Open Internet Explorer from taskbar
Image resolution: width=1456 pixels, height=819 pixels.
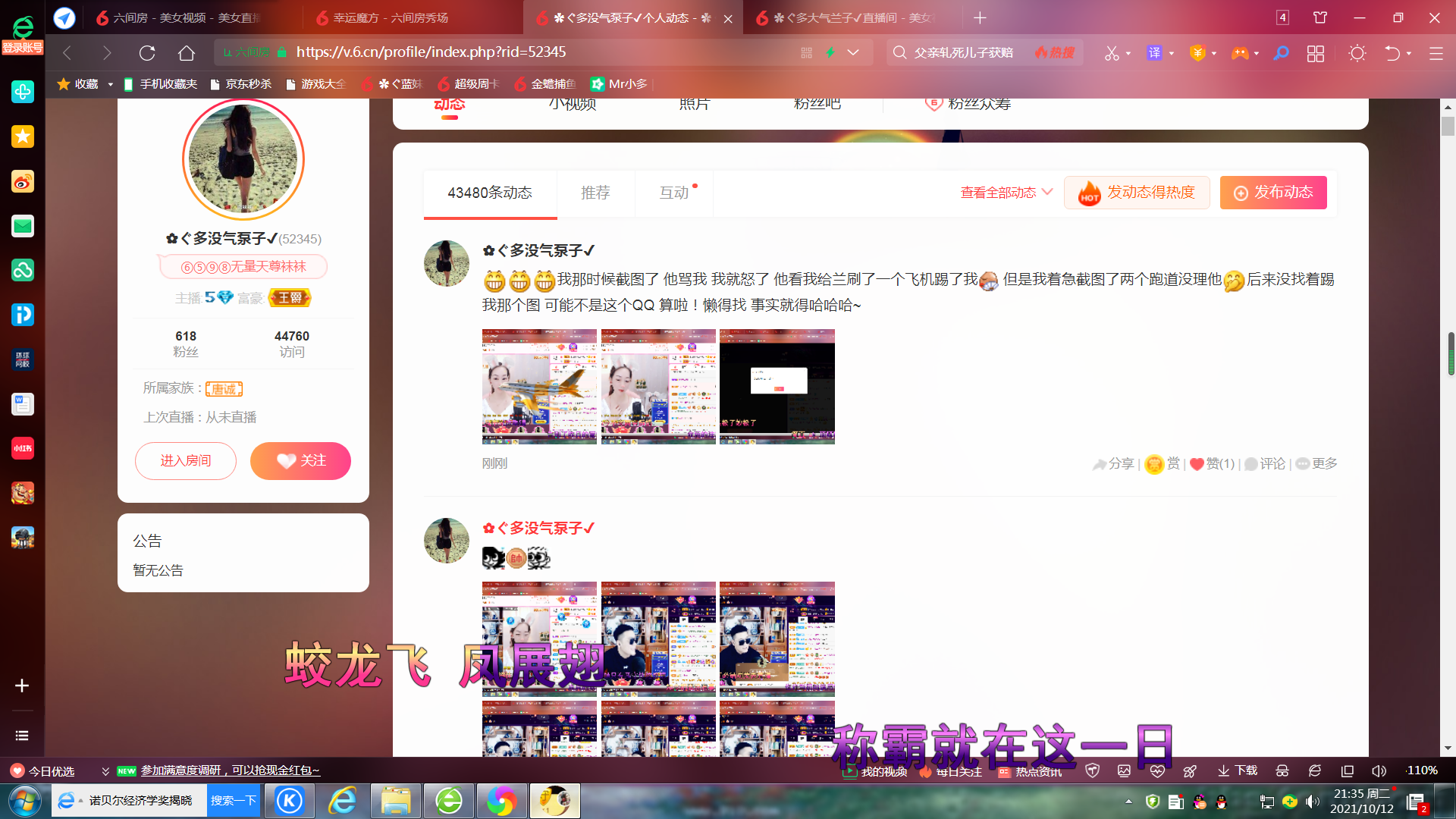(x=343, y=801)
